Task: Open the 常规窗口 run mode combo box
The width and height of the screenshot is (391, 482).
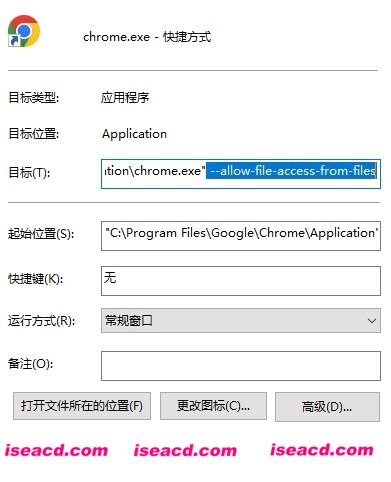Action: tap(241, 320)
